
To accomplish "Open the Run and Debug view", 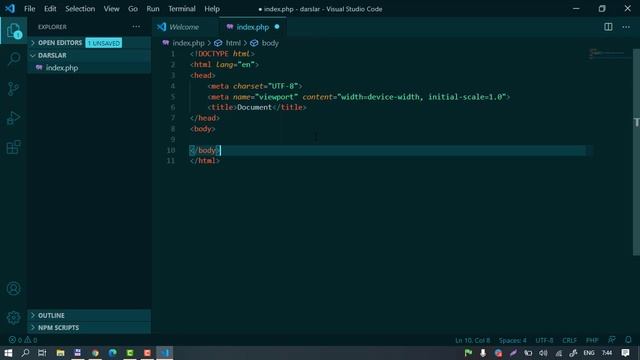I will click(13, 118).
